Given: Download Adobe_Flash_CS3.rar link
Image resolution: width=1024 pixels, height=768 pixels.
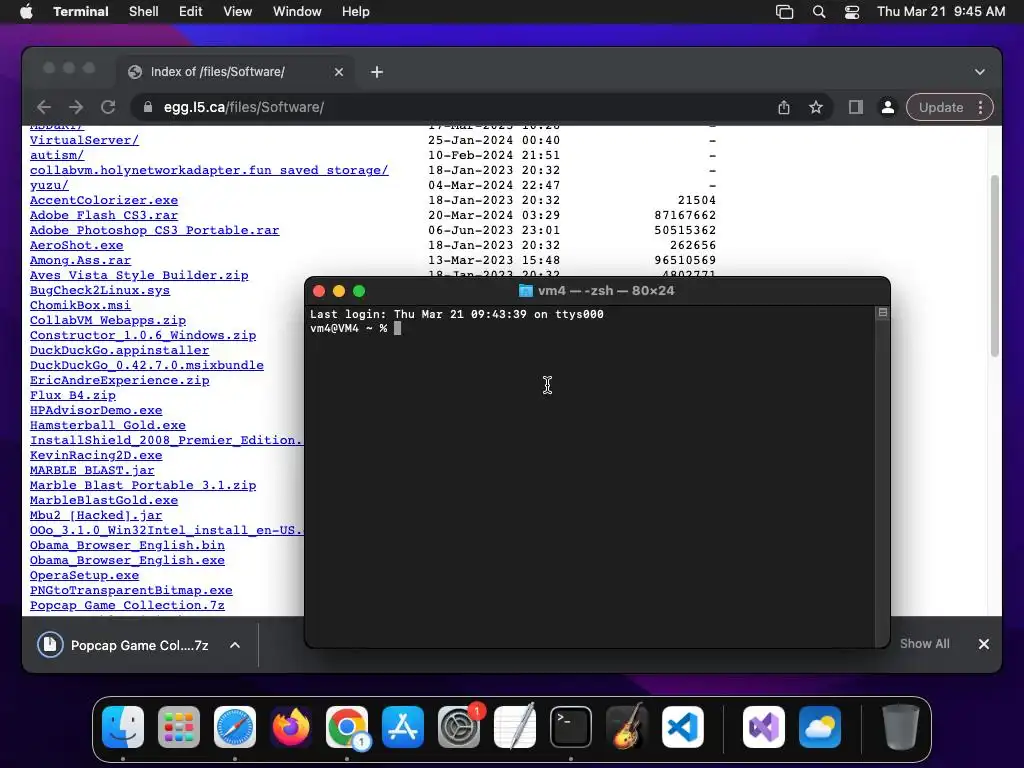Looking at the screenshot, I should (x=104, y=215).
